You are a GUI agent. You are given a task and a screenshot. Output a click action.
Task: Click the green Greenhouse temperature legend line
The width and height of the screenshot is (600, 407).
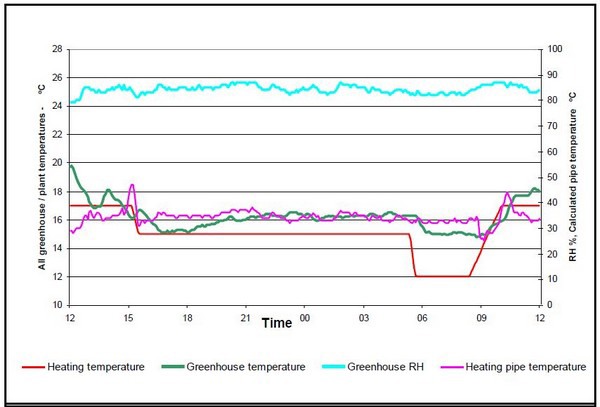coord(180,367)
